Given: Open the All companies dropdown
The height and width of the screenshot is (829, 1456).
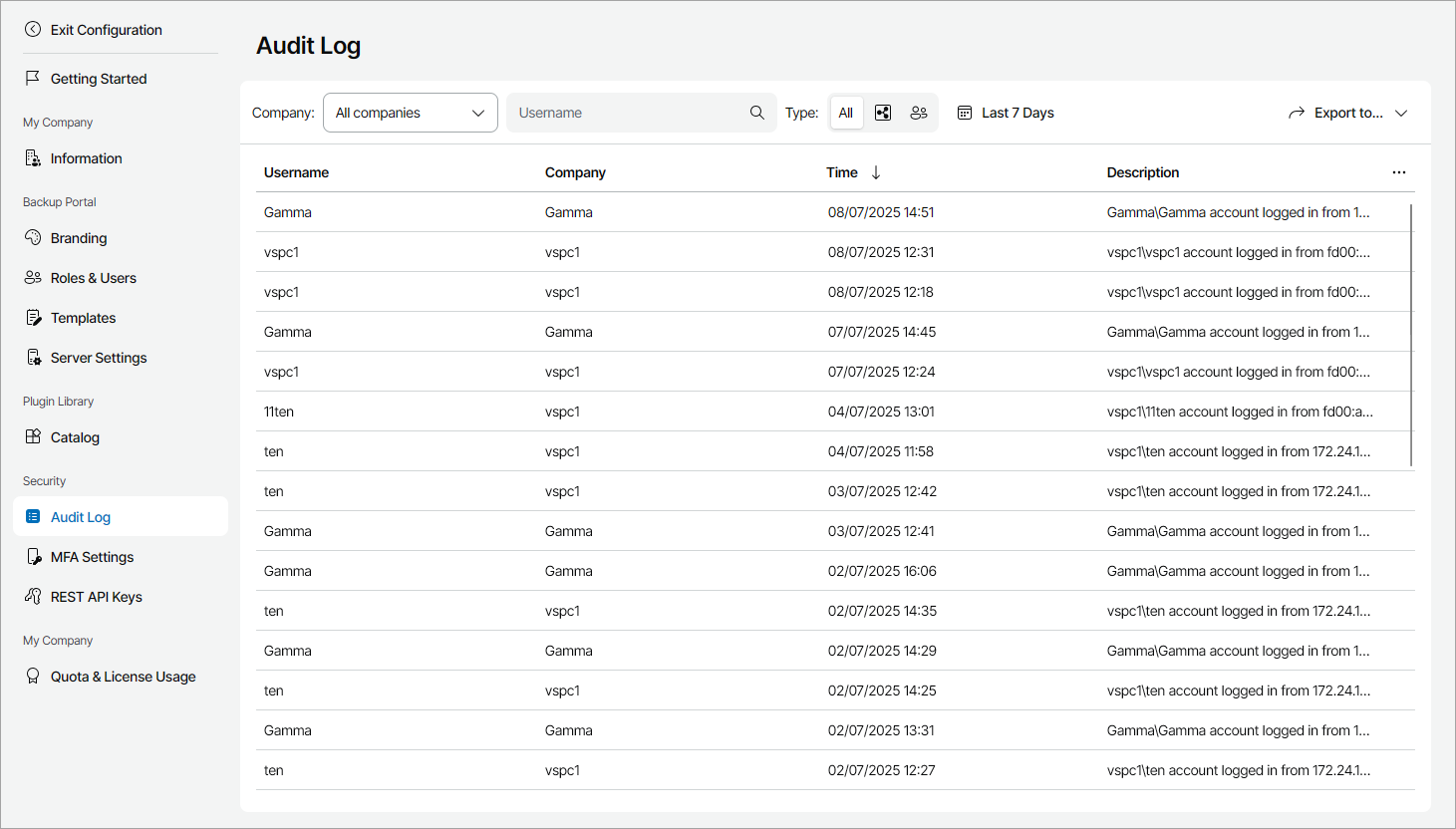Looking at the screenshot, I should point(410,112).
